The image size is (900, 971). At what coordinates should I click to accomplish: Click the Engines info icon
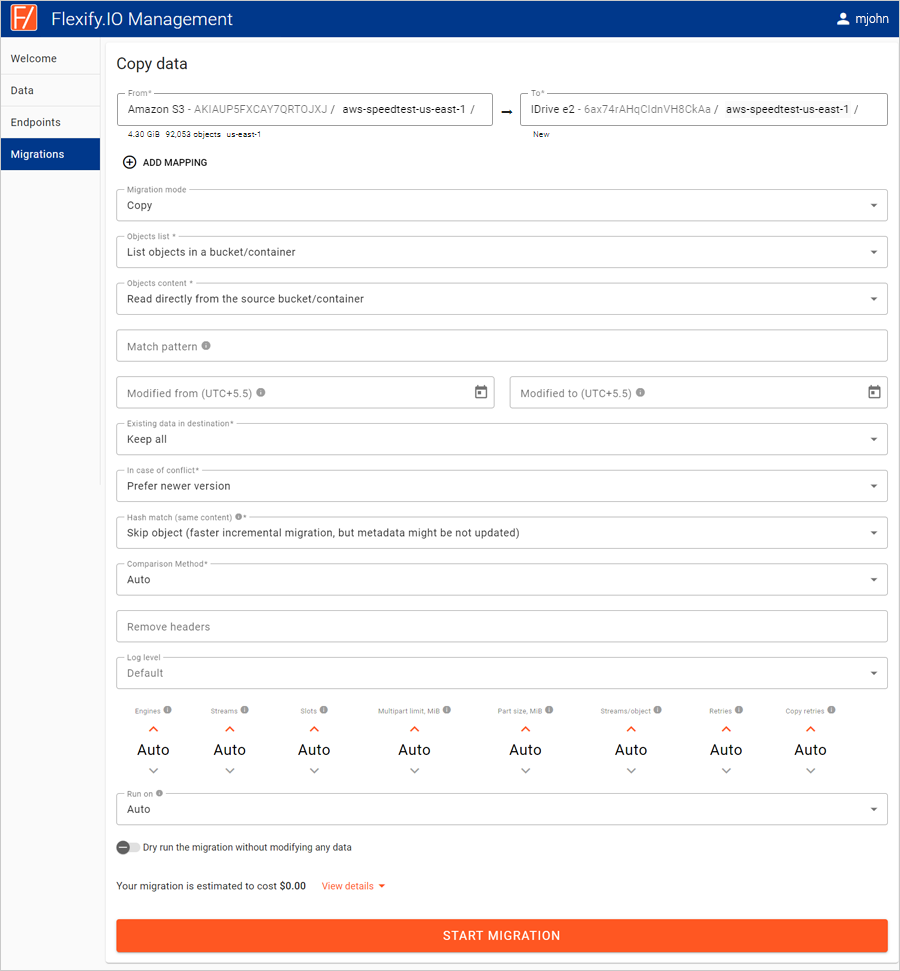pos(168,710)
